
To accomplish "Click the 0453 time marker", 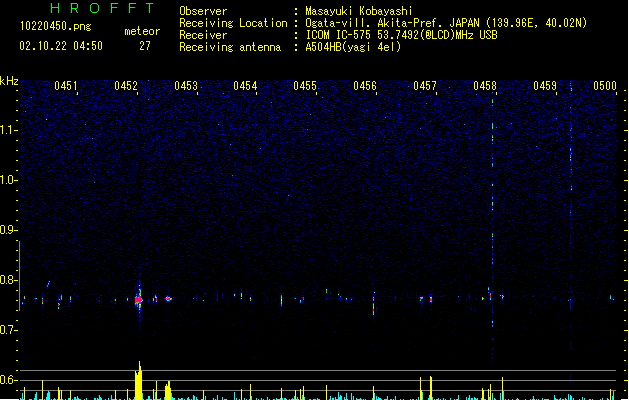I will [186, 86].
